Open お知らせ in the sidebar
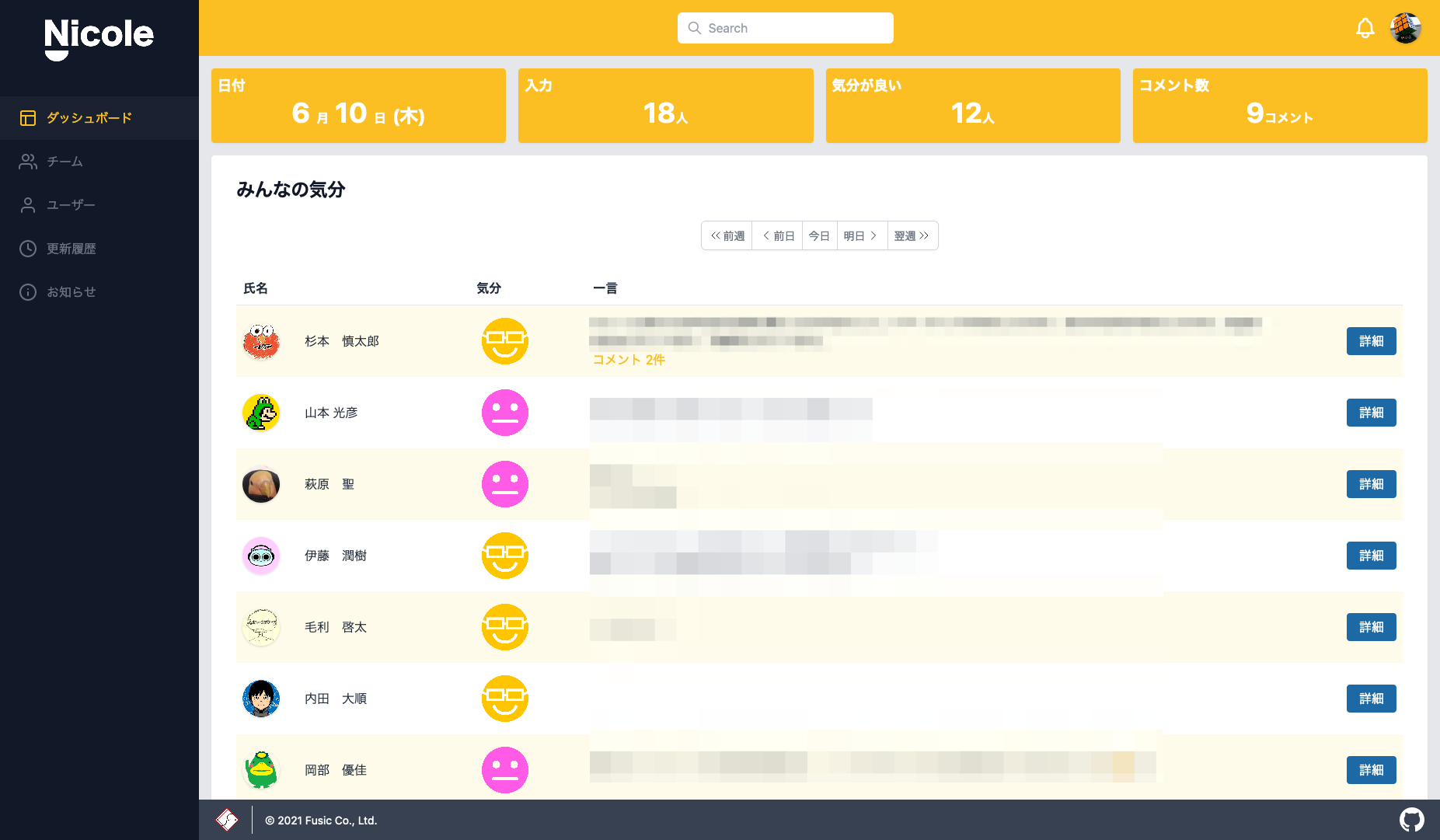 click(x=71, y=292)
